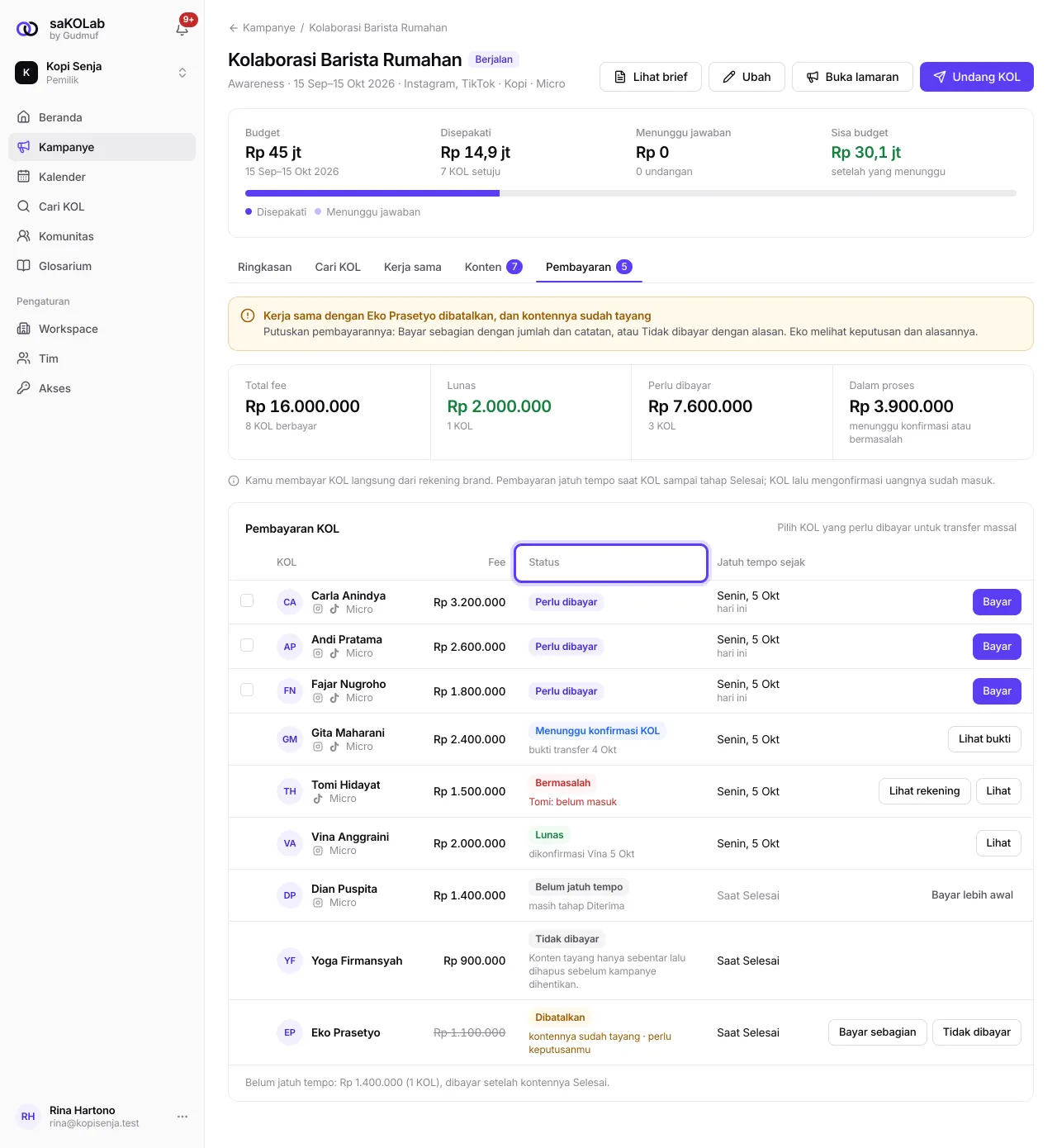Click the CA avatar for Carla Anindya
Image resolution: width=1057 pixels, height=1148 pixels.
290,602
